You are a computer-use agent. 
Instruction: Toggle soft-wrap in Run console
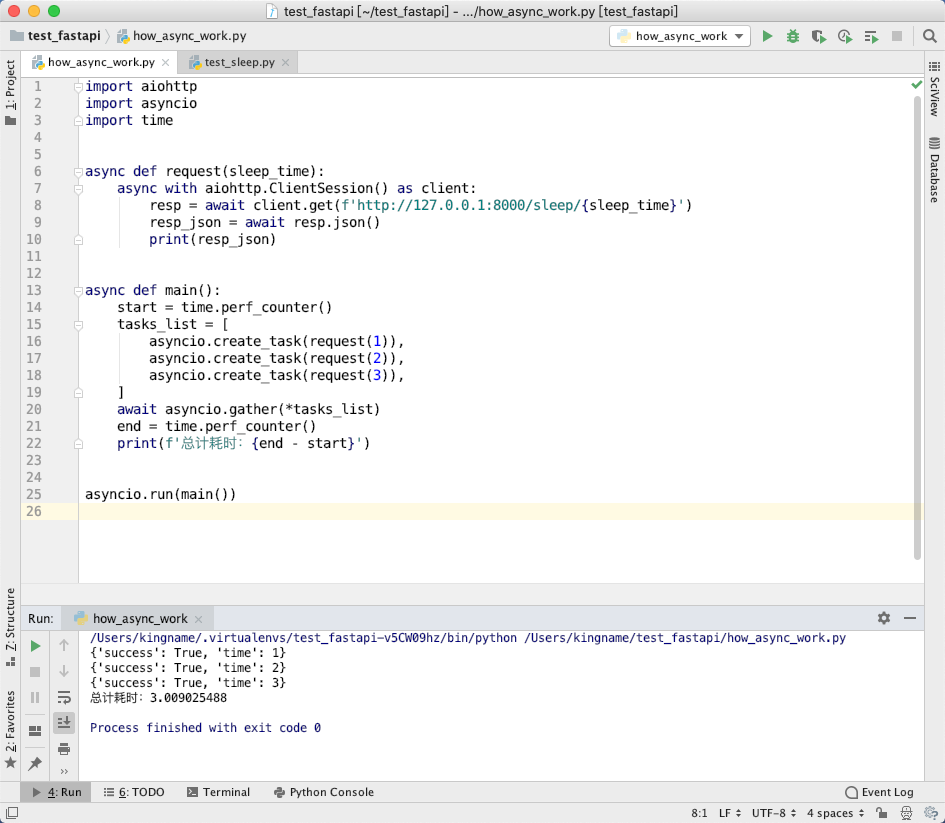pyautogui.click(x=64, y=698)
